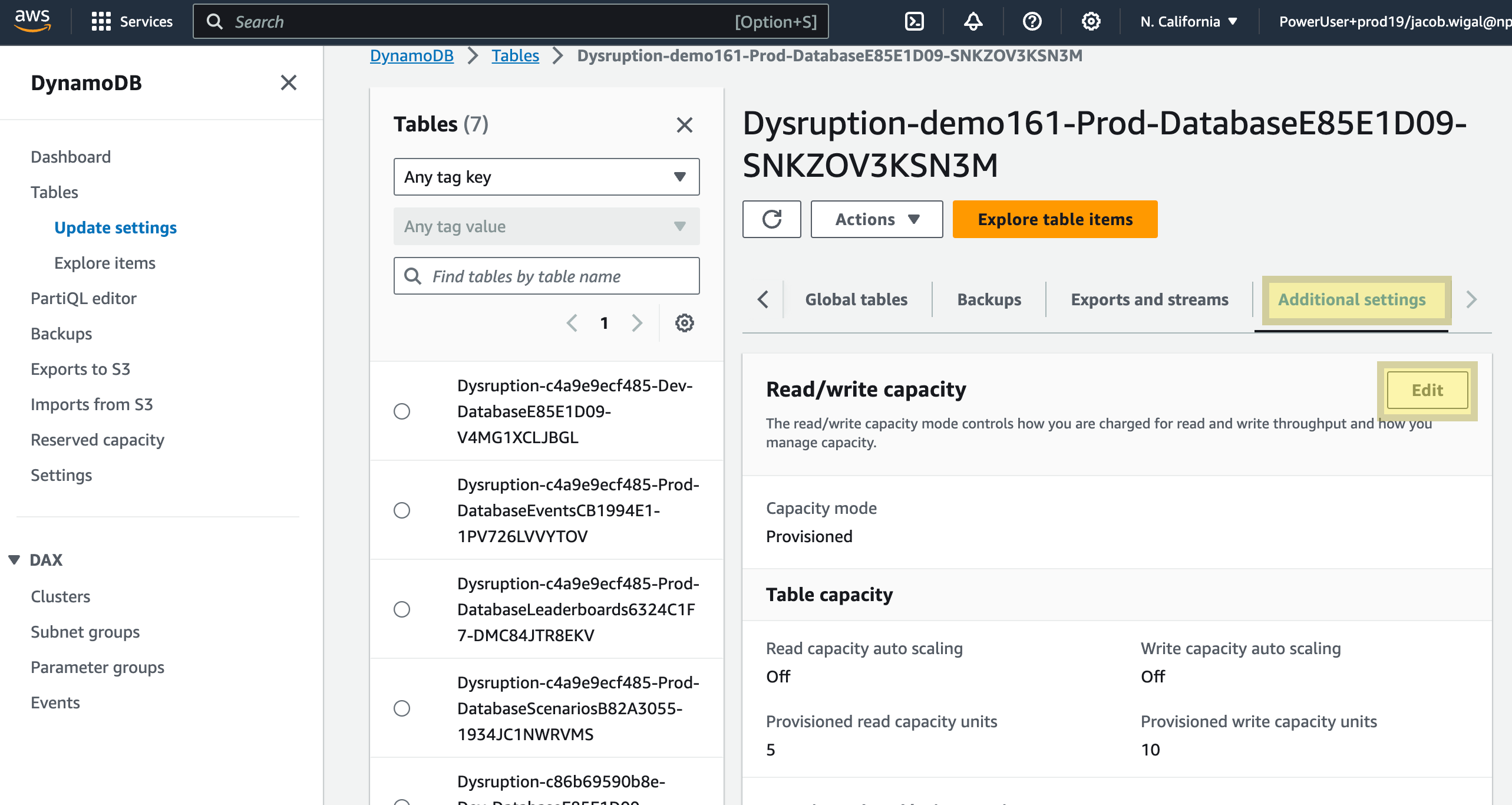
Task: Click the search magnifier in the top bar
Action: coord(214,22)
